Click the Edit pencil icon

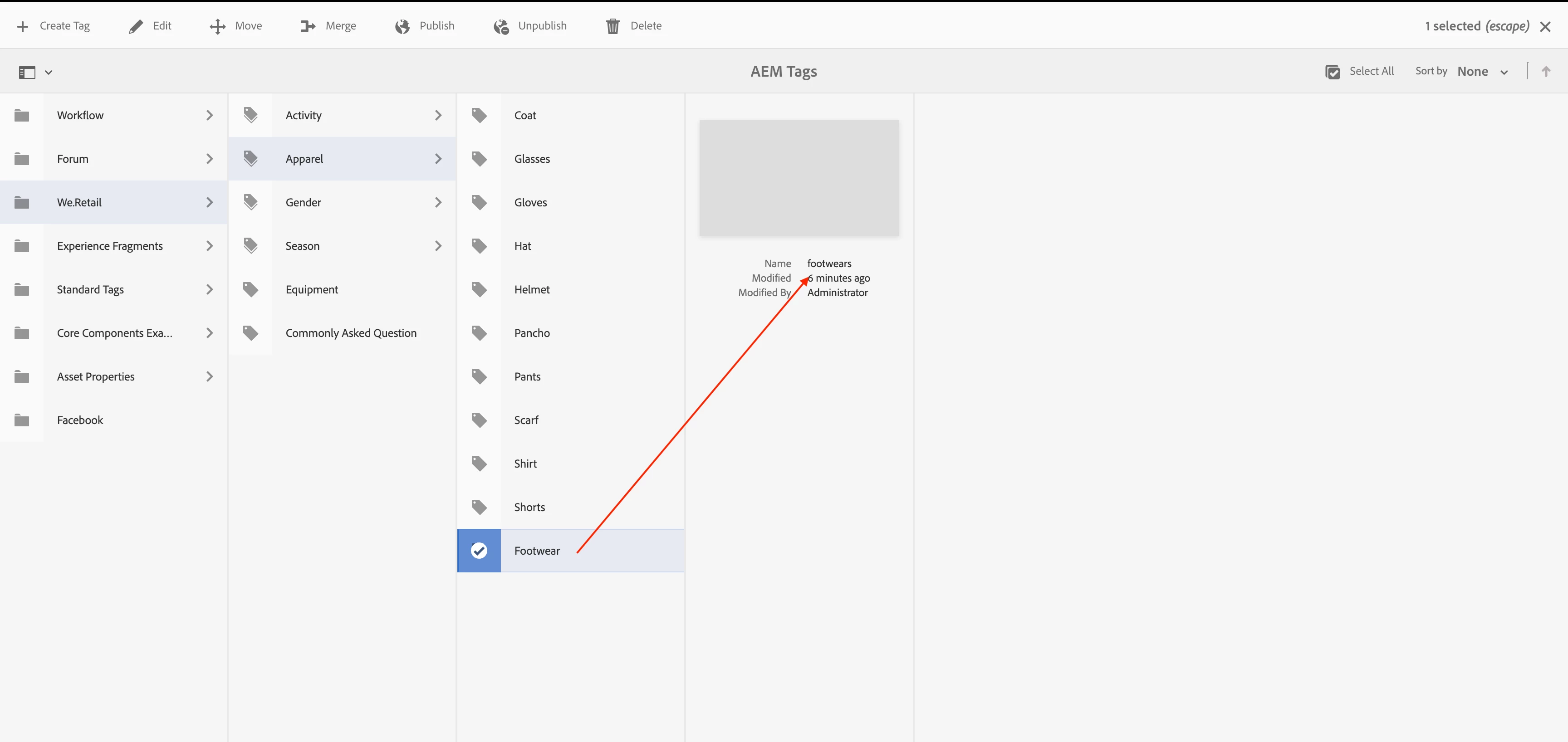pyautogui.click(x=136, y=26)
